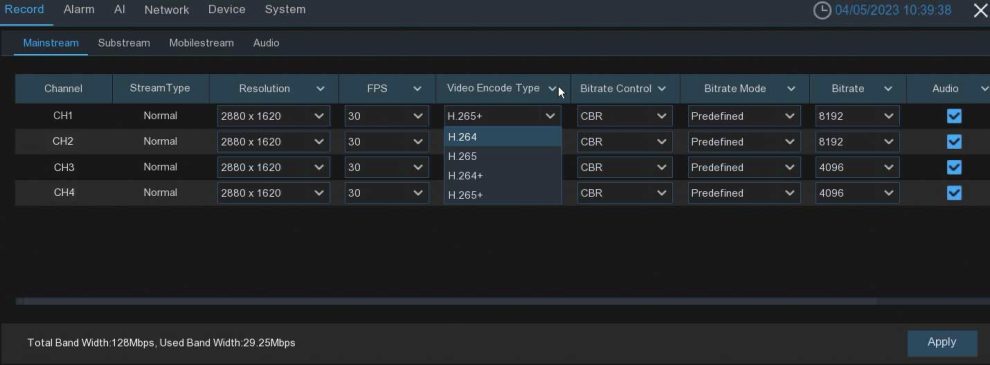Click the Normal stream type for CH1
Image resolution: width=990 pixels, height=365 pixels.
160,116
